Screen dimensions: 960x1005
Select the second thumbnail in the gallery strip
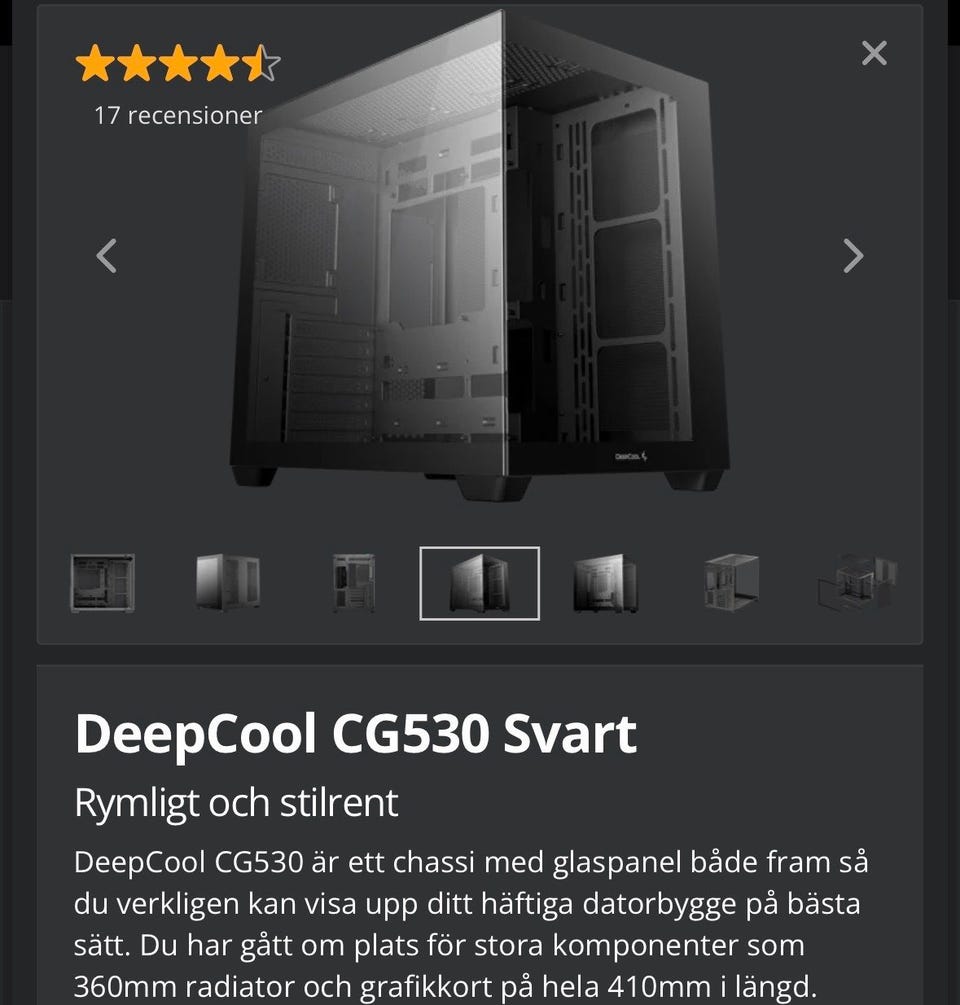228,583
